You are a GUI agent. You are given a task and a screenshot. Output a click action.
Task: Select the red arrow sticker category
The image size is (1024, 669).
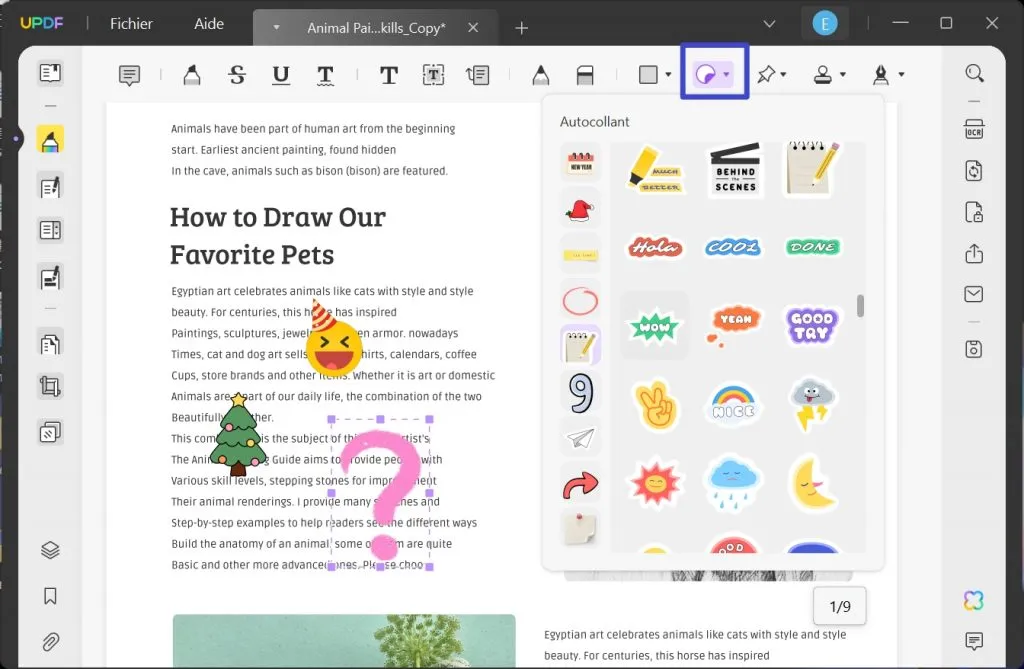pos(581,485)
